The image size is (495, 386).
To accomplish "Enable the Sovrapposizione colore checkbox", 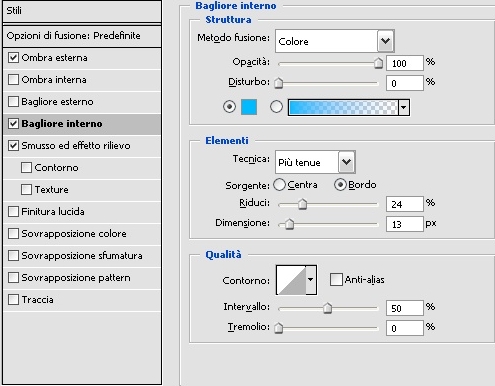I will 13,234.
